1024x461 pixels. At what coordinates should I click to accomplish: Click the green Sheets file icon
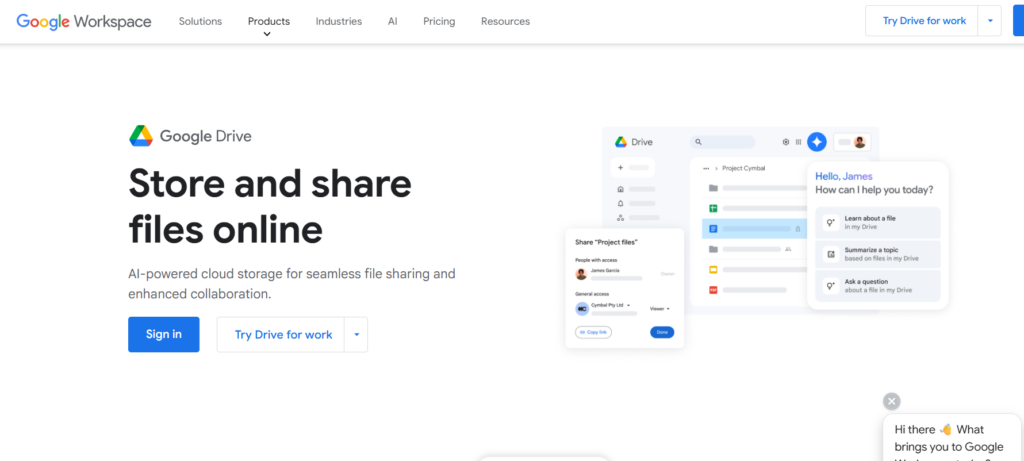tap(713, 208)
